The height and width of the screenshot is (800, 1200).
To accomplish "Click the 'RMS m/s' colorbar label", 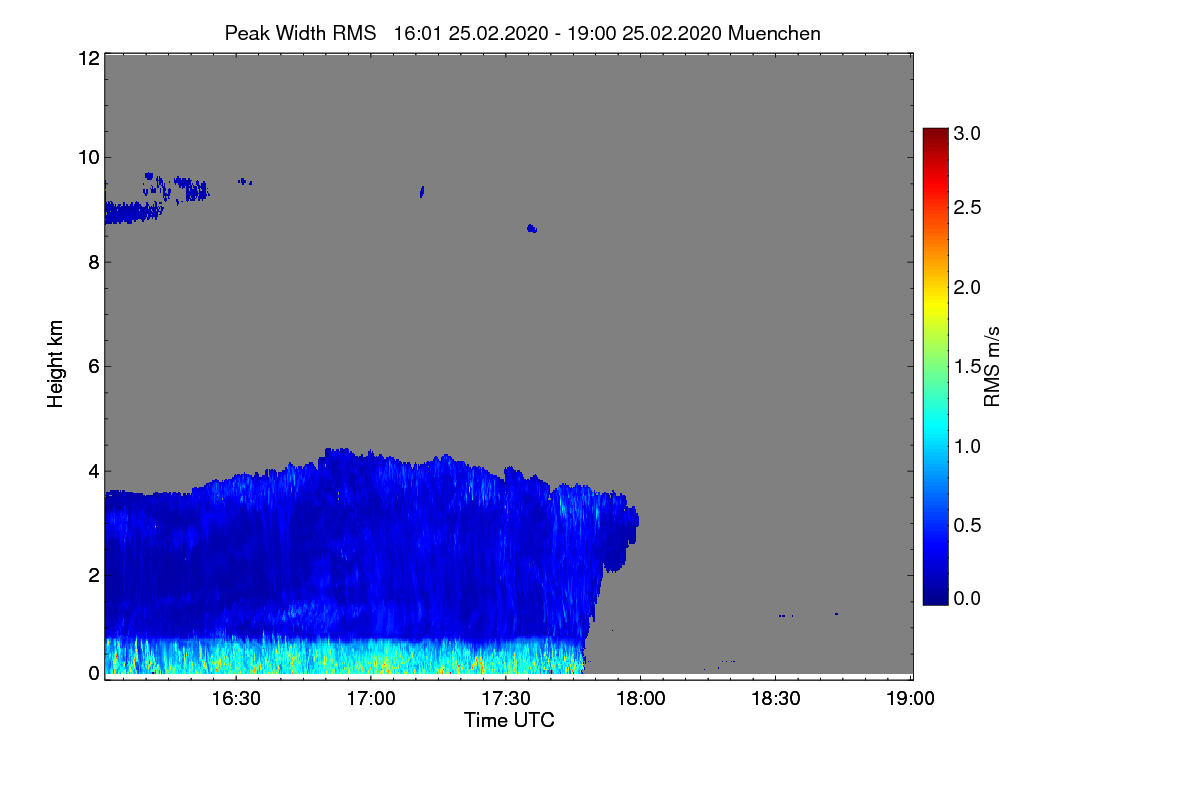I will pyautogui.click(x=992, y=365).
